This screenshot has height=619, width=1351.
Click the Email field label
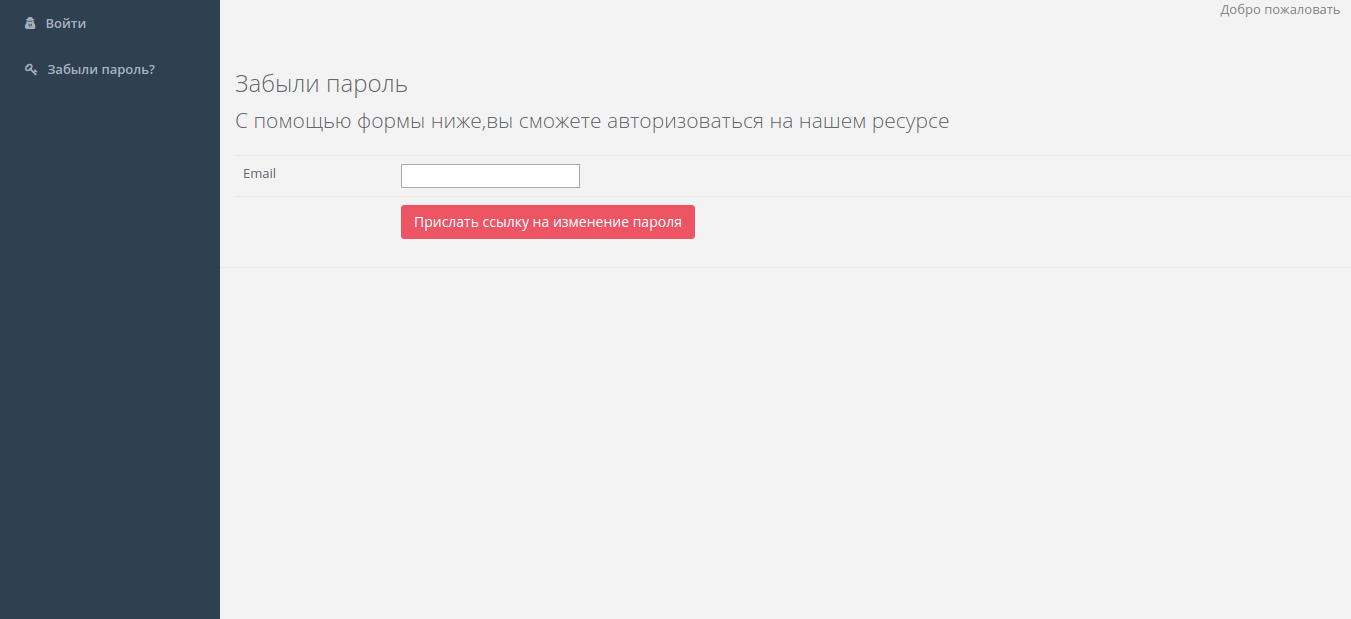[x=259, y=173]
